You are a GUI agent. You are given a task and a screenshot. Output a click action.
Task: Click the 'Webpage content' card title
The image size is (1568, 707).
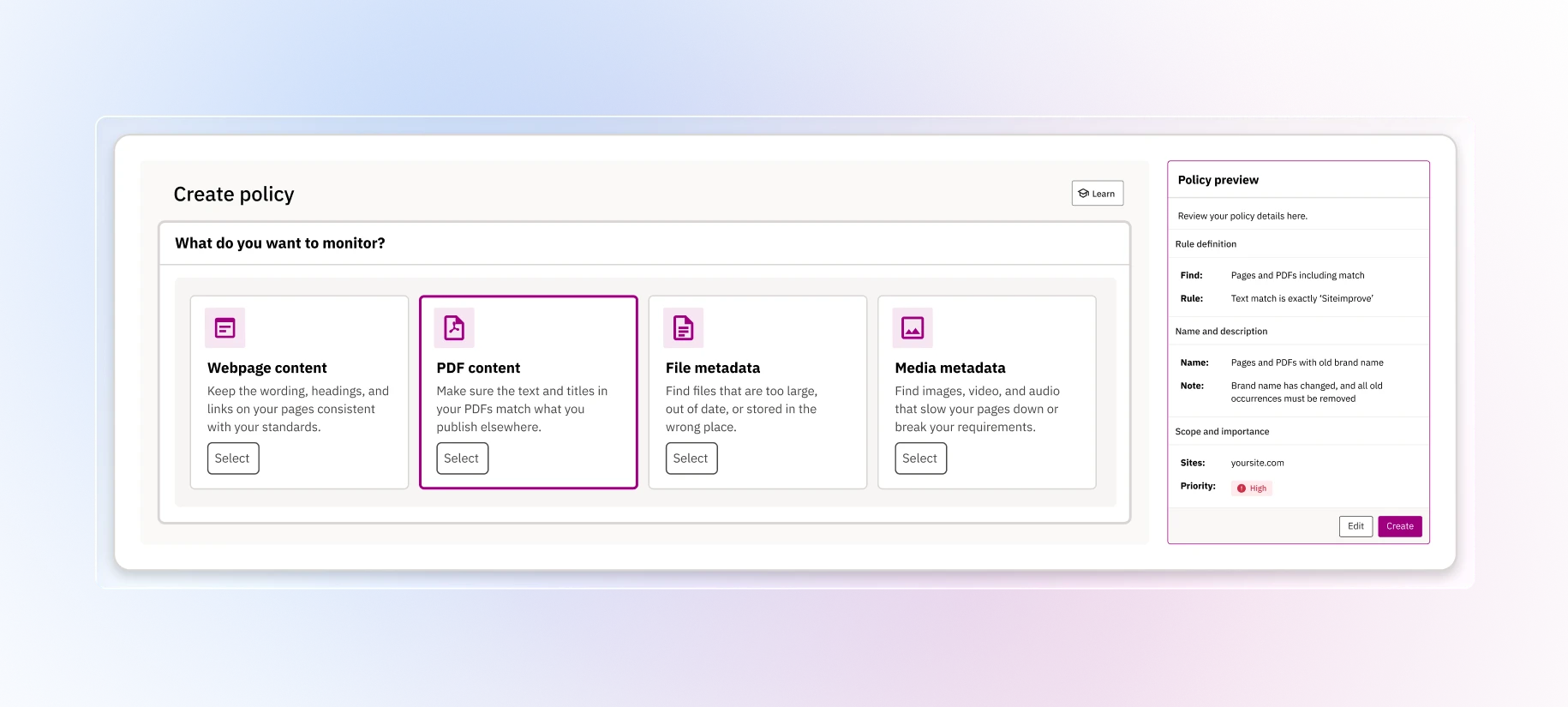(267, 368)
